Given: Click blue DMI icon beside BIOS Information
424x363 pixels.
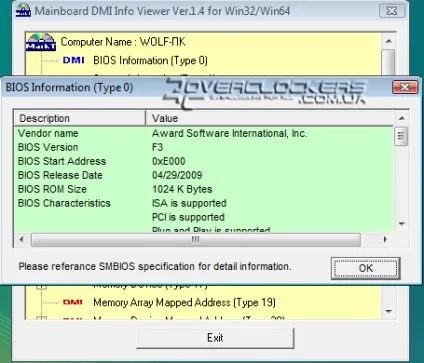Looking at the screenshot, I should click(73, 60).
